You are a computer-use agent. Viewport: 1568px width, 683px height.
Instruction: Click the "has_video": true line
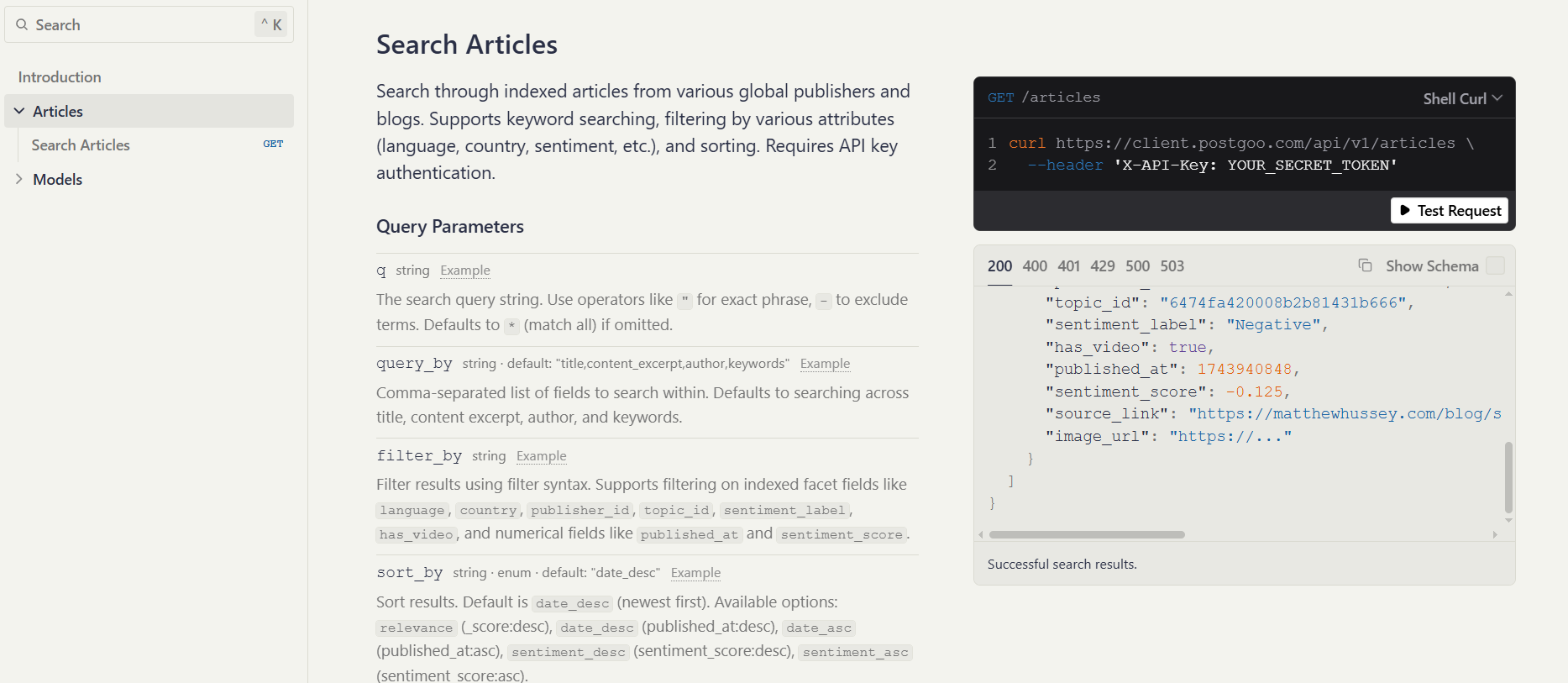pos(1130,347)
